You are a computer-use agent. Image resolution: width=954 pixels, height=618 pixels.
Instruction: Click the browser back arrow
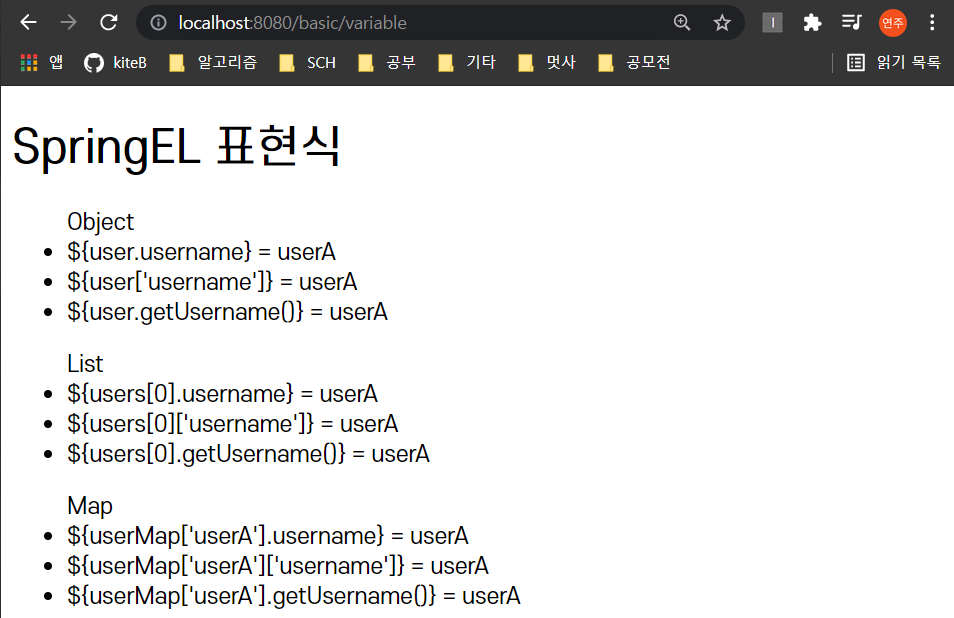click(29, 23)
